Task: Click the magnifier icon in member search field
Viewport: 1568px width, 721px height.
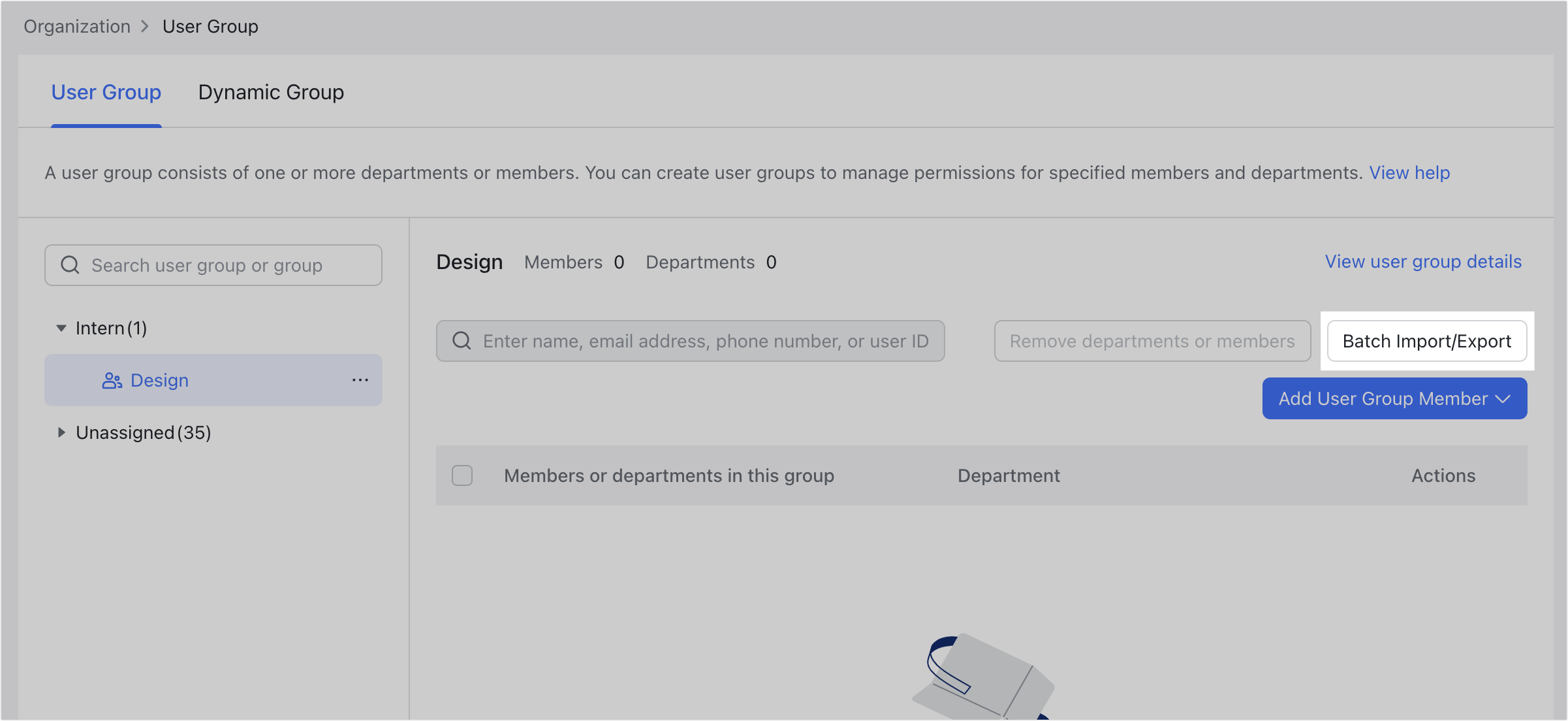Action: 462,340
